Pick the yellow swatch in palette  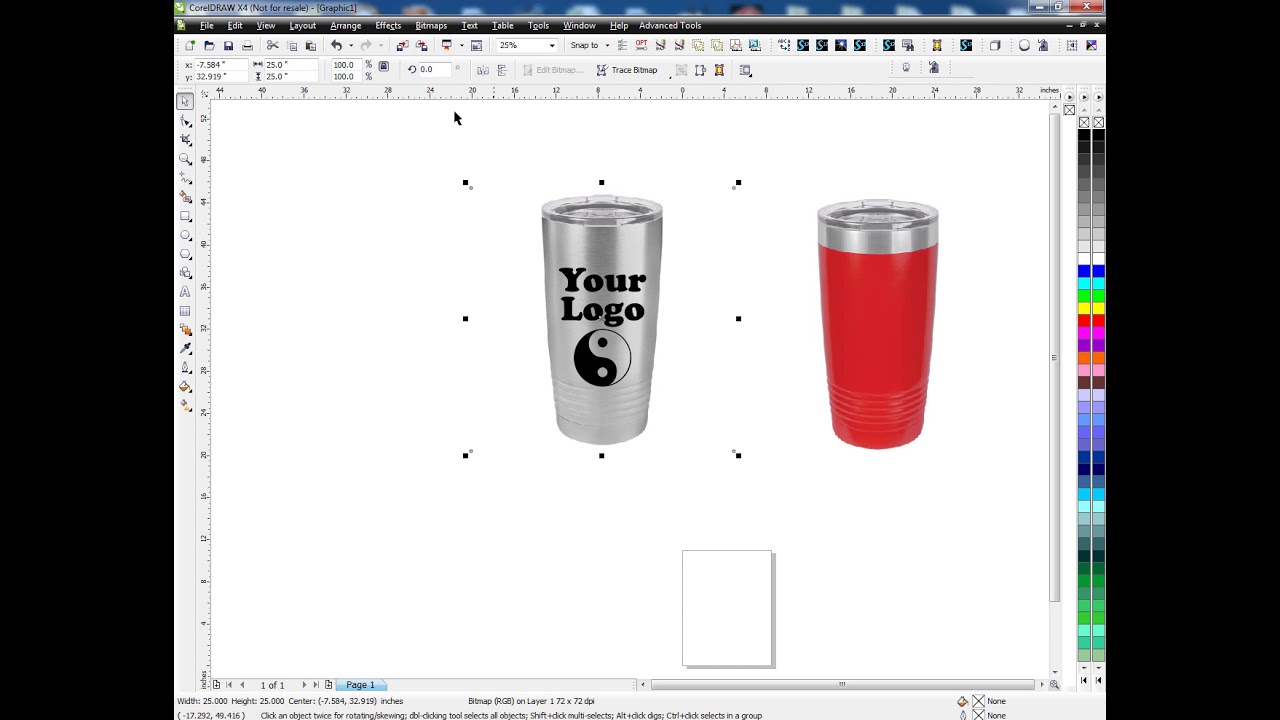(x=1084, y=308)
